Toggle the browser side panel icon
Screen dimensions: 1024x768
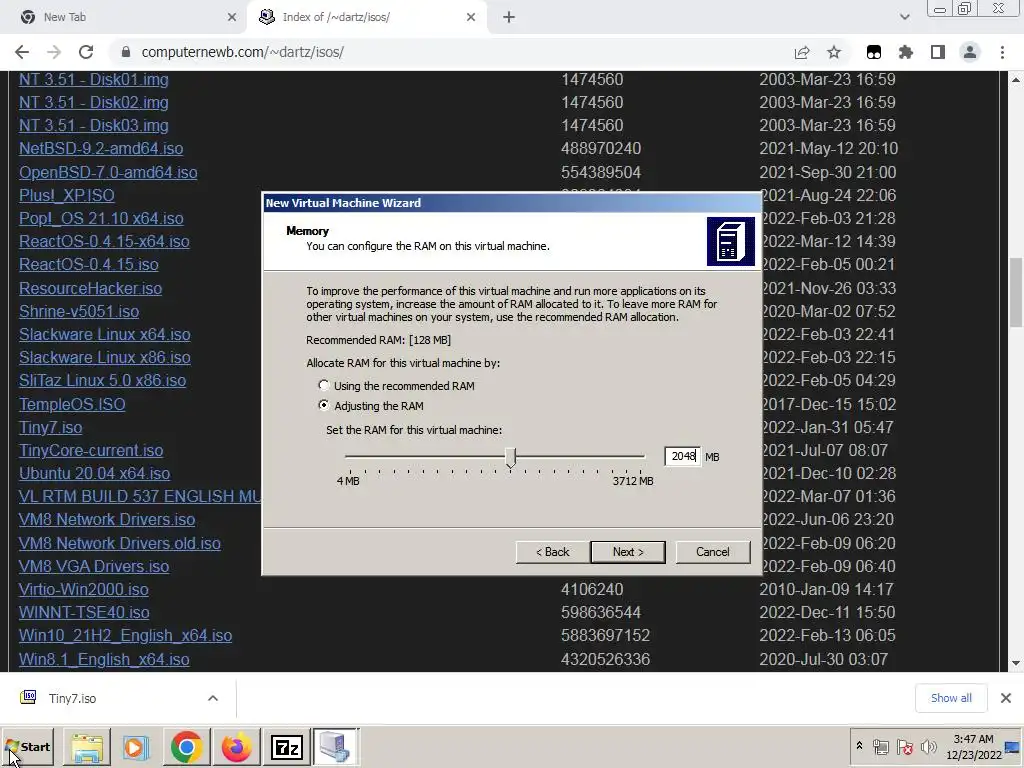click(x=938, y=52)
